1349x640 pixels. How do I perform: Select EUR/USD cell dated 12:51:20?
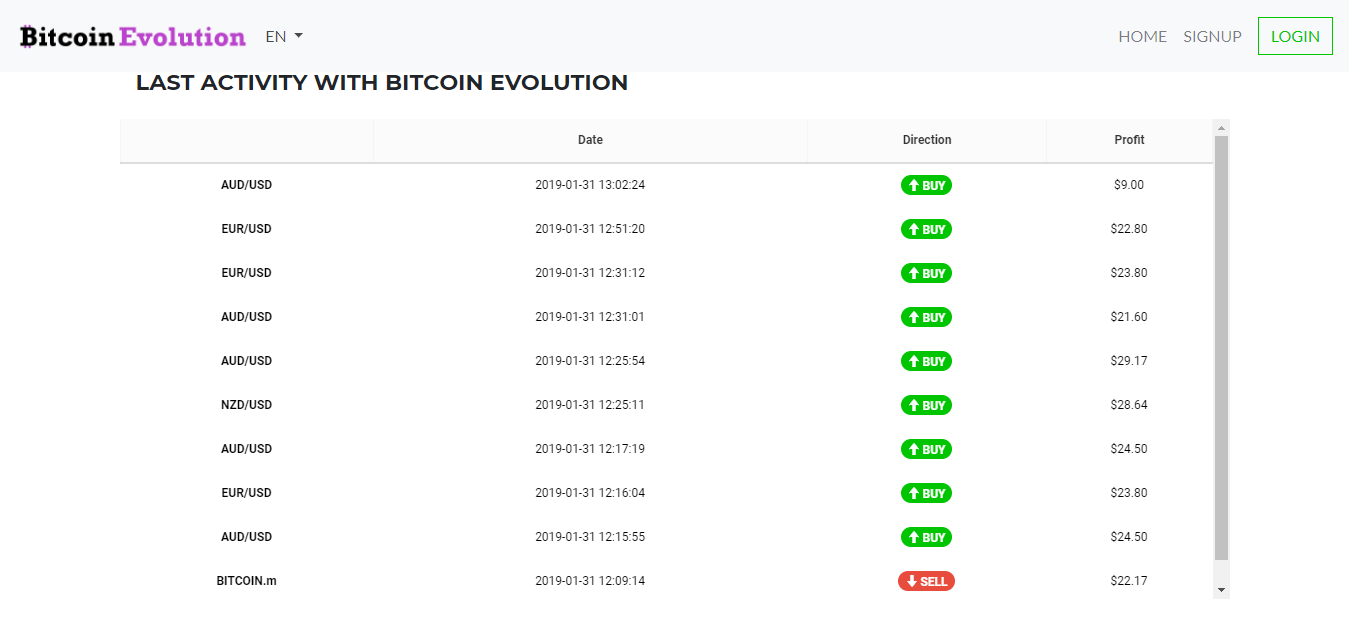[x=247, y=229]
